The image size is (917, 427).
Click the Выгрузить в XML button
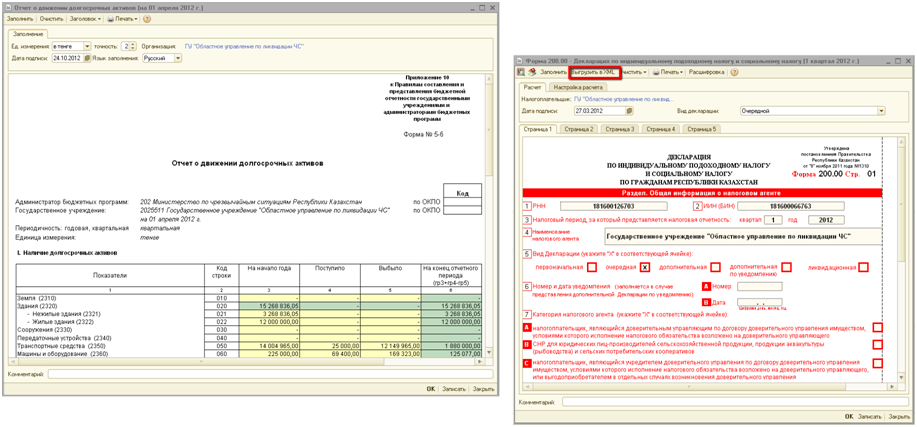pyautogui.click(x=594, y=72)
